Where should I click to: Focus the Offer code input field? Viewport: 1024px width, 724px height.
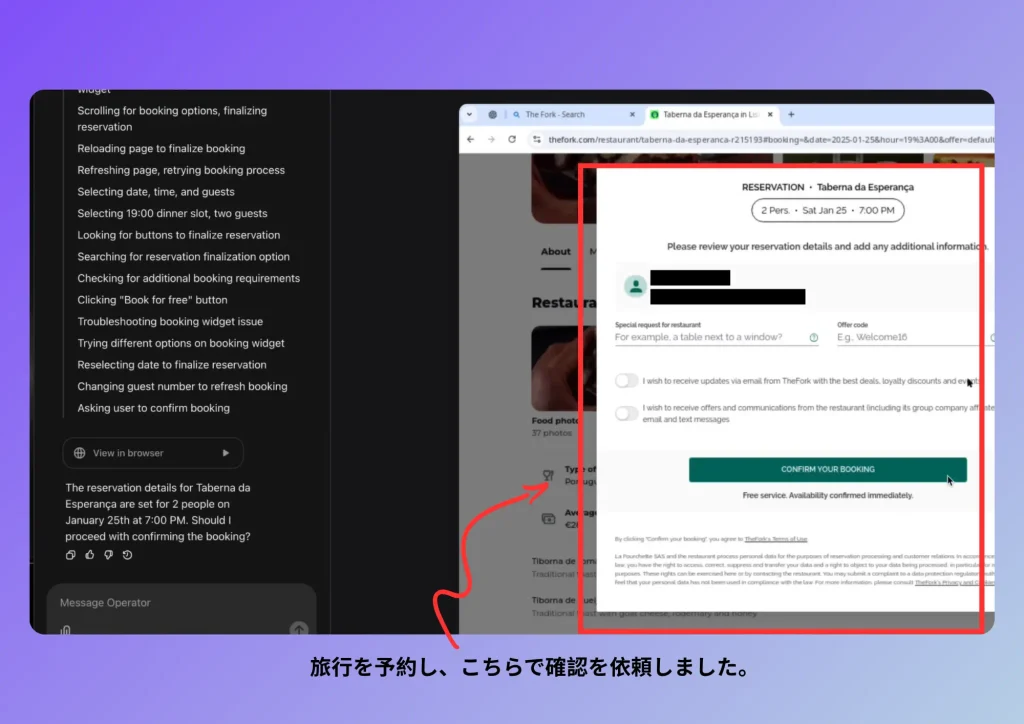[x=916, y=338]
